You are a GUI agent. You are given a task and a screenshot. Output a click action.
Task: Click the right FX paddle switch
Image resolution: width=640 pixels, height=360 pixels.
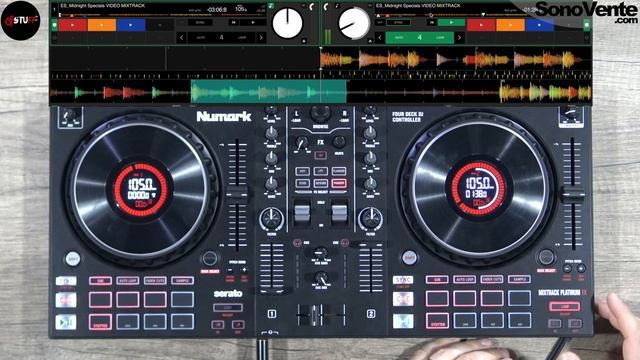[x=339, y=213]
